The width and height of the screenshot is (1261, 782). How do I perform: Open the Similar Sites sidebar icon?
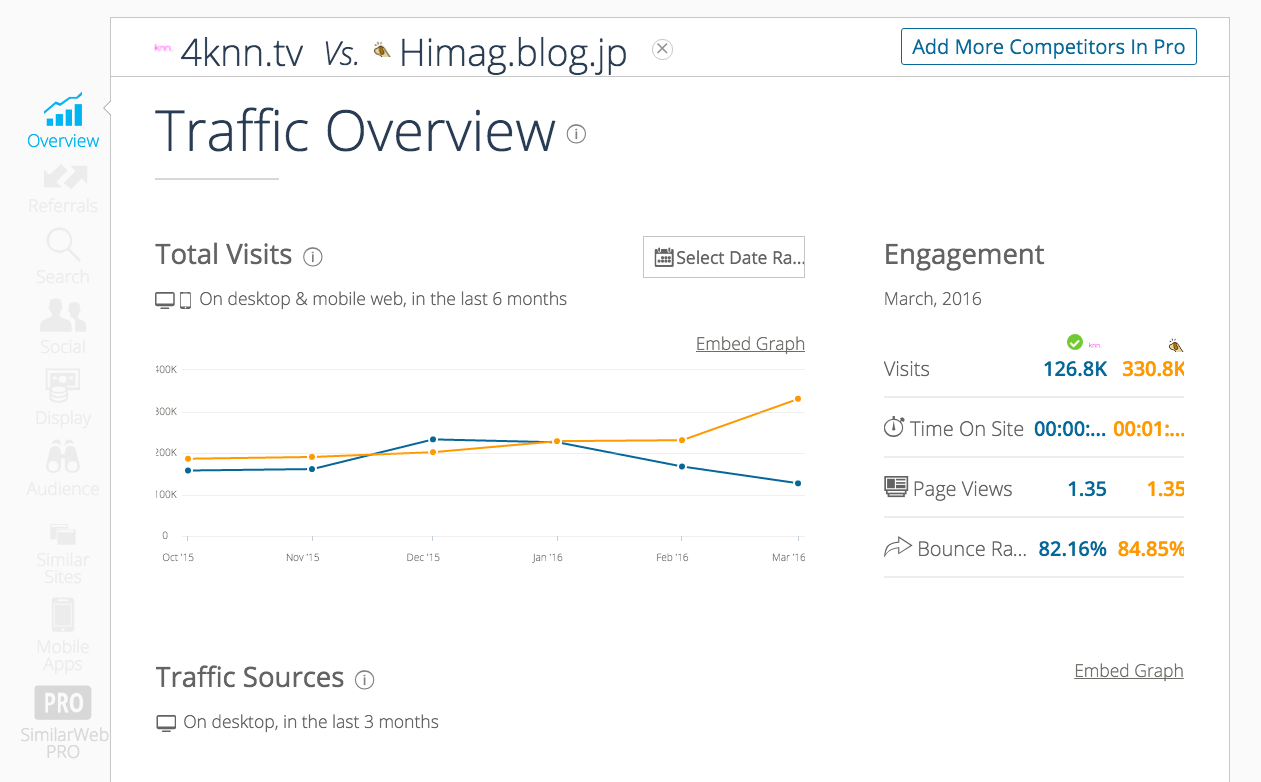tap(63, 533)
